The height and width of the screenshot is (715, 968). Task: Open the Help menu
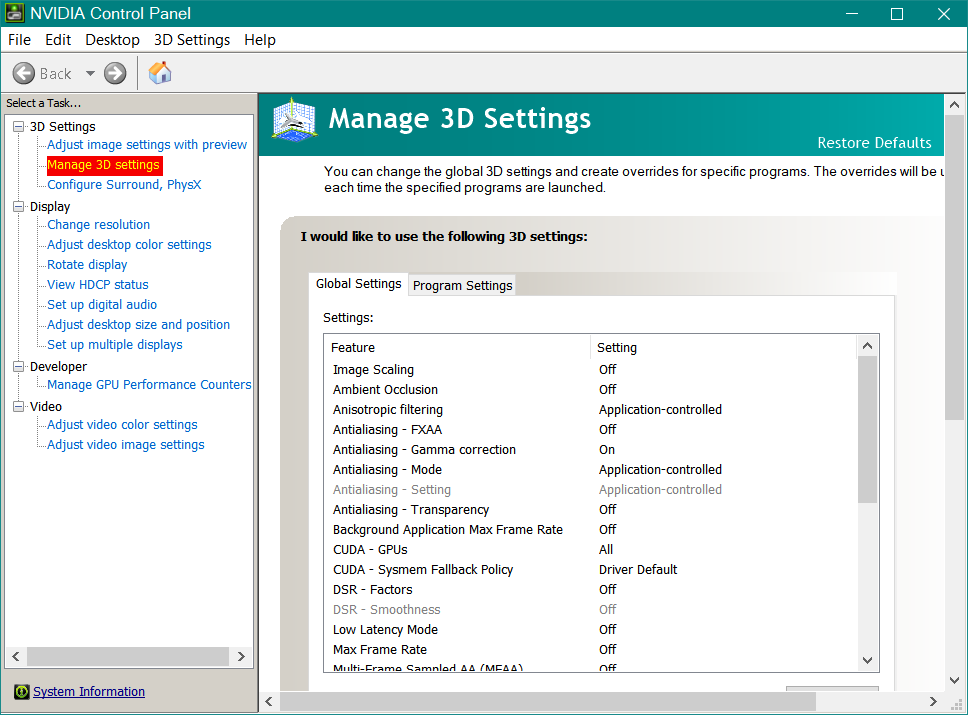click(260, 40)
